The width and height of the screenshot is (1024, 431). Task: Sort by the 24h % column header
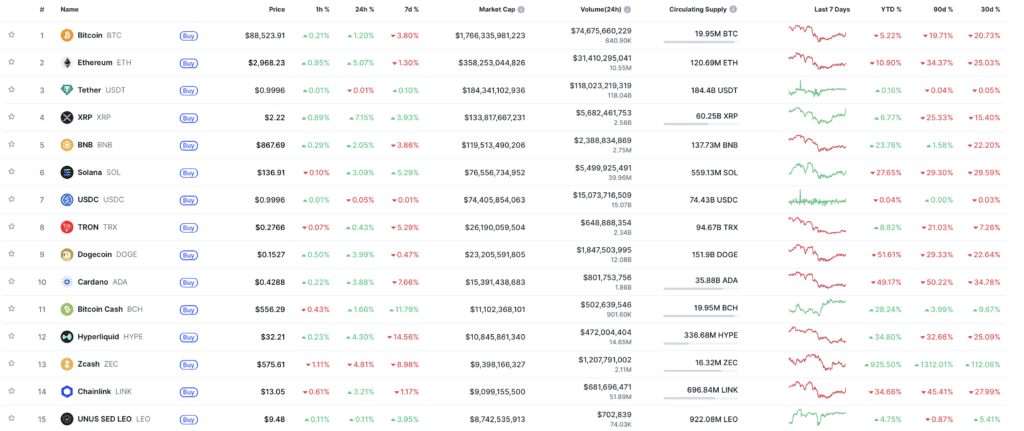[x=362, y=10]
